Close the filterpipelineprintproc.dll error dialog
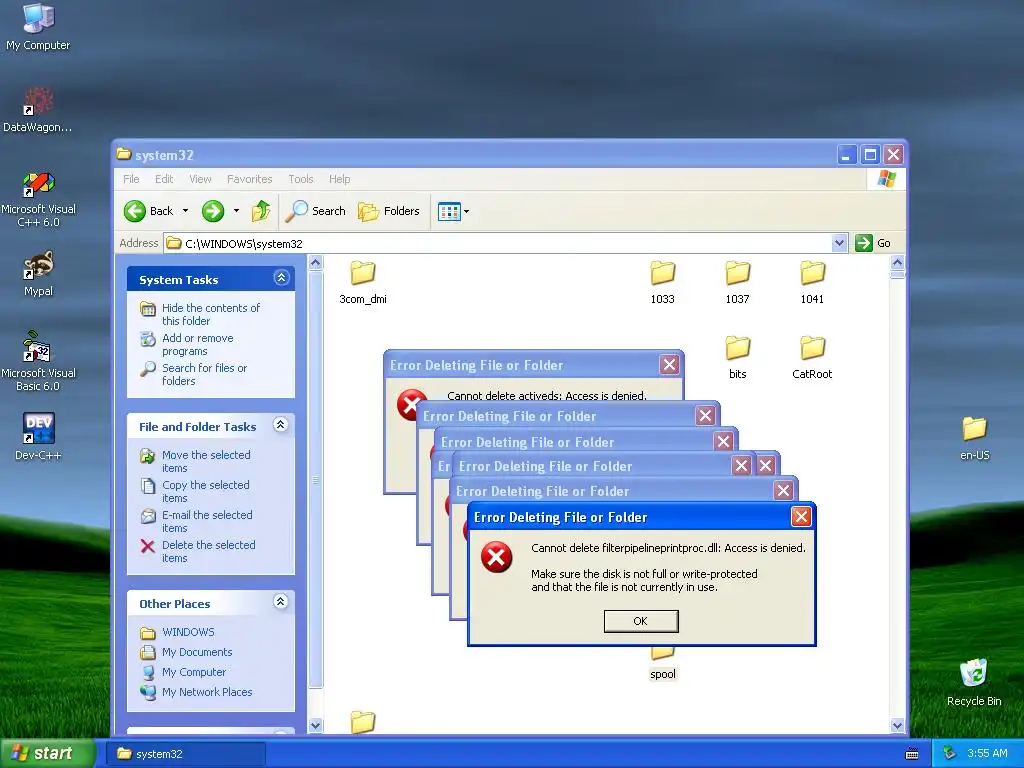The image size is (1024, 768). click(x=801, y=517)
